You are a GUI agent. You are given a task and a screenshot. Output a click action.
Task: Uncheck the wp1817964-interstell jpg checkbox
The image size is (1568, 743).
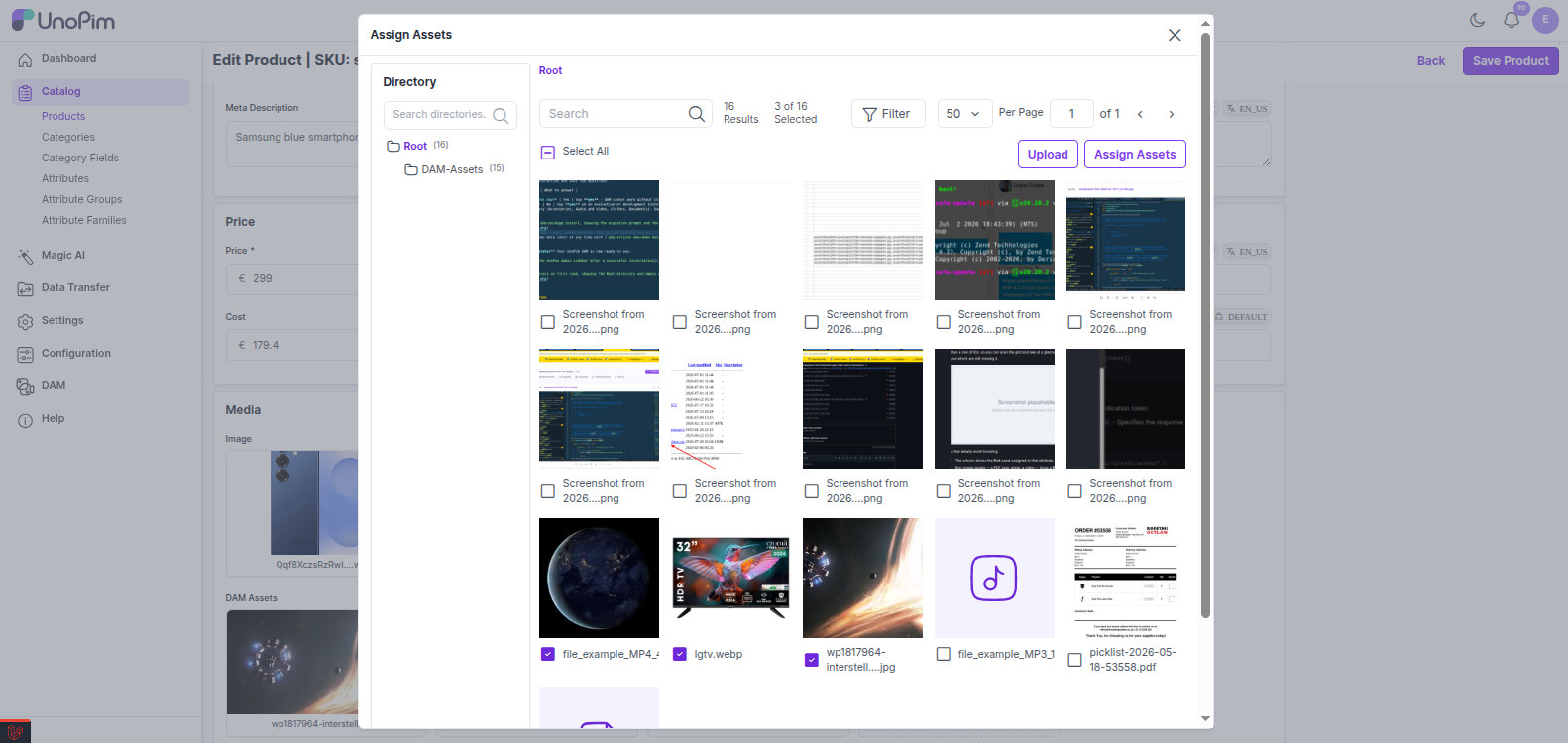click(812, 660)
